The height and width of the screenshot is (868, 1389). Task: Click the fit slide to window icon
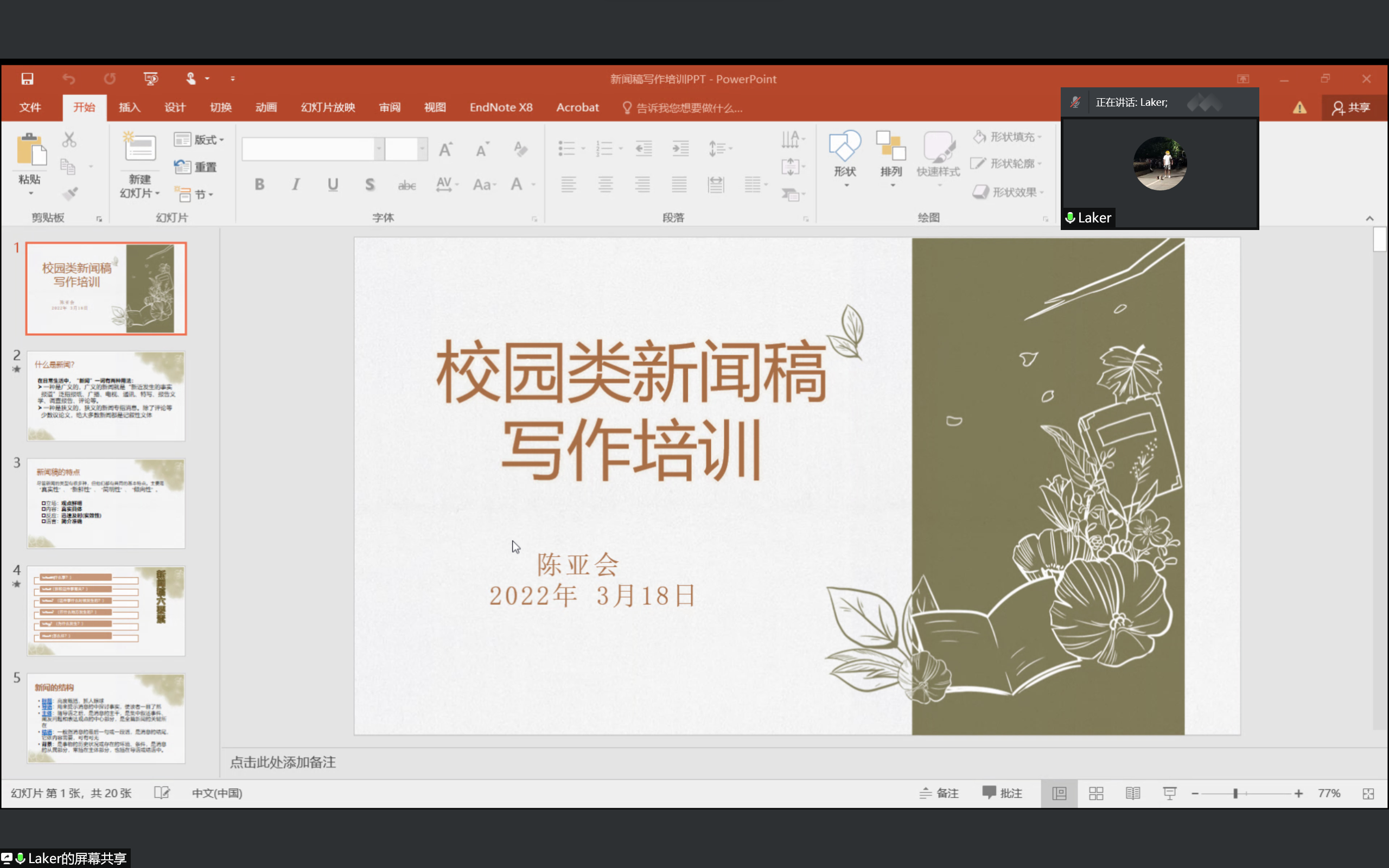[x=1368, y=793]
